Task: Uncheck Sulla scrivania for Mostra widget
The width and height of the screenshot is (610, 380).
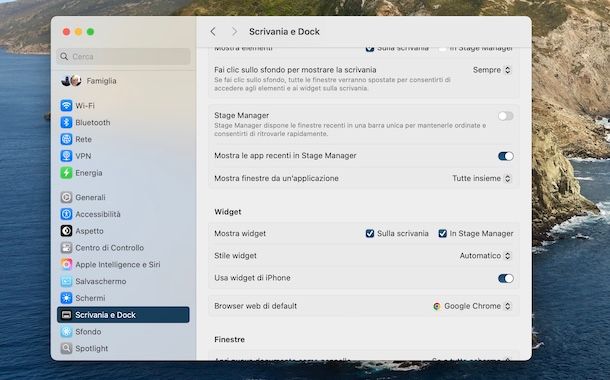Action: point(370,233)
